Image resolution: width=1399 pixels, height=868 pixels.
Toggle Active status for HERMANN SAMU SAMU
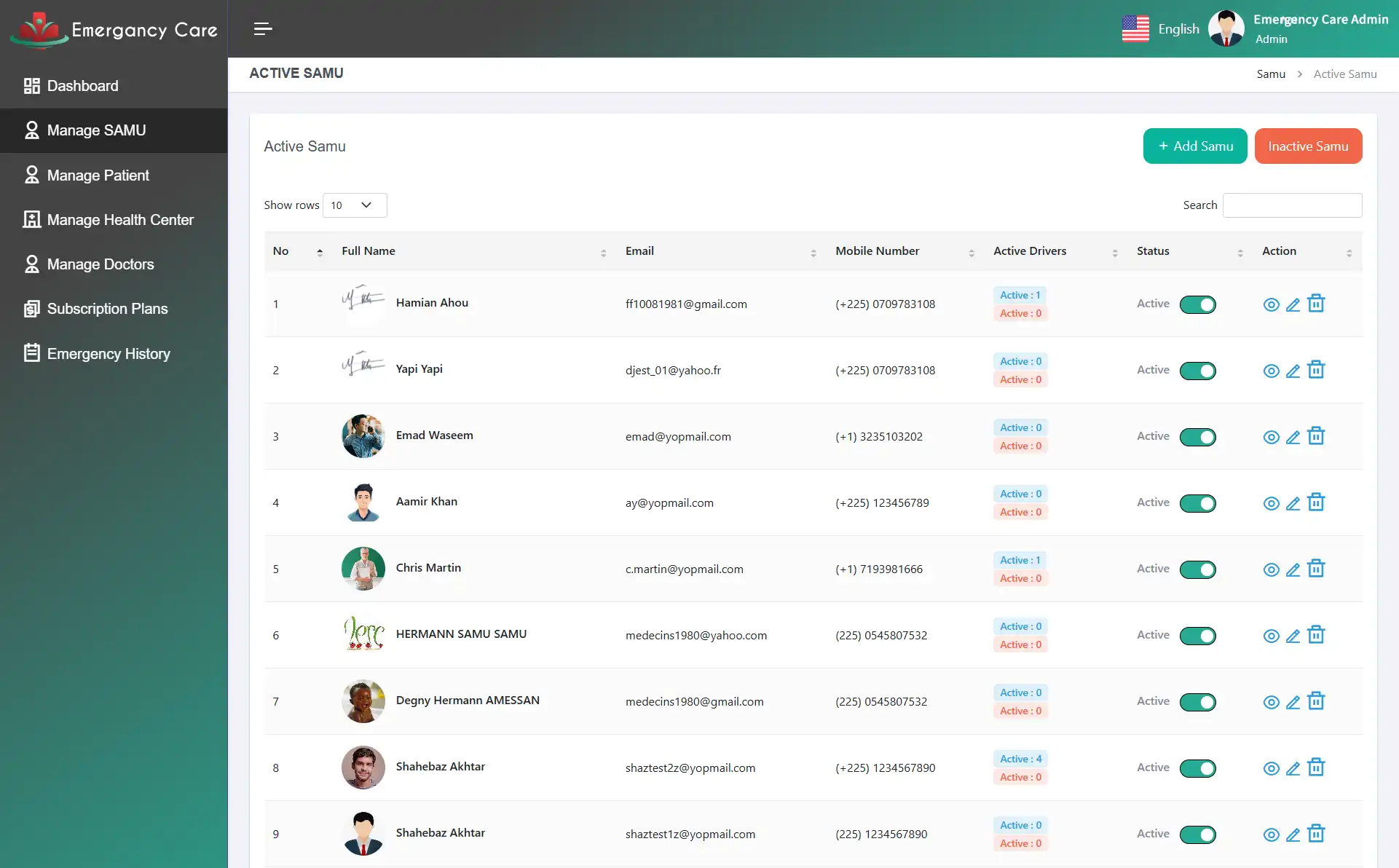click(1198, 636)
